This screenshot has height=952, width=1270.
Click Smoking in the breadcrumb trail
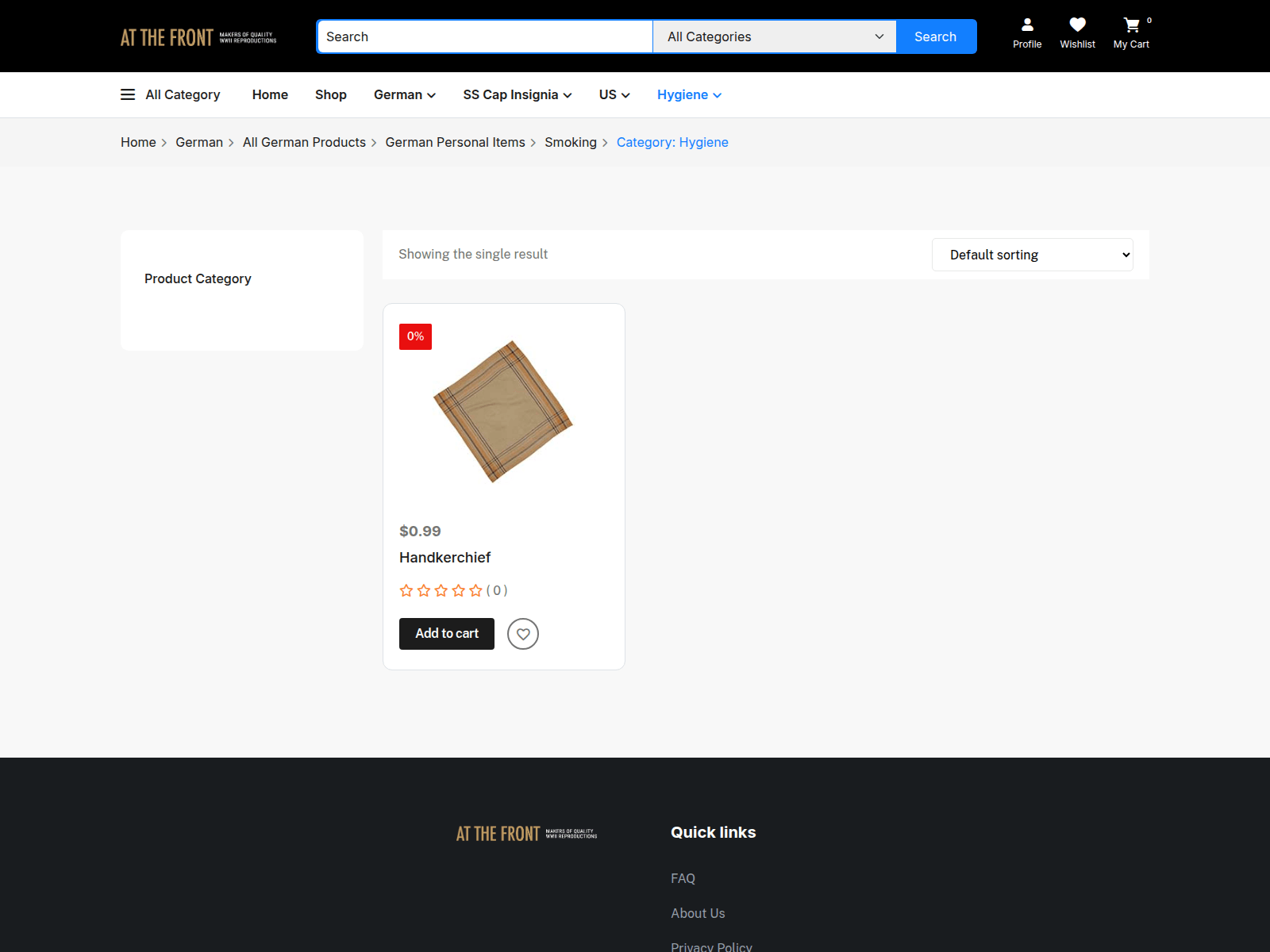pos(571,142)
